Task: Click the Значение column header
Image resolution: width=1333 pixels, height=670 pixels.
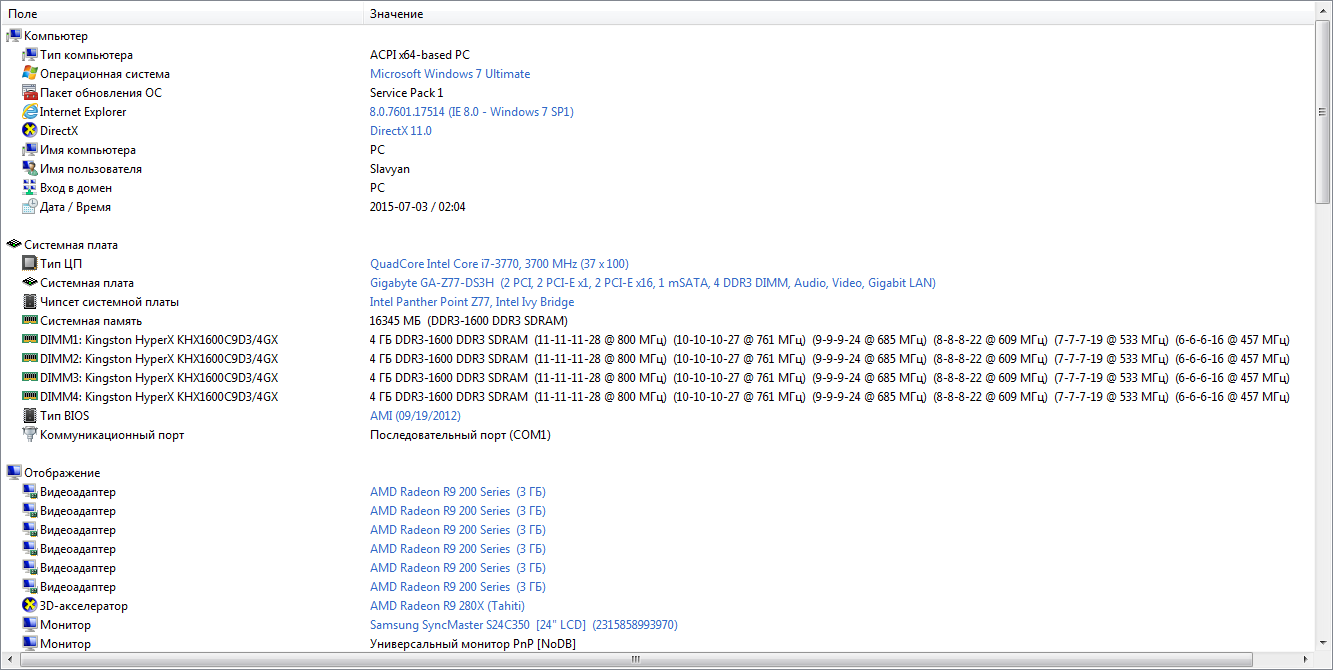Action: click(840, 14)
